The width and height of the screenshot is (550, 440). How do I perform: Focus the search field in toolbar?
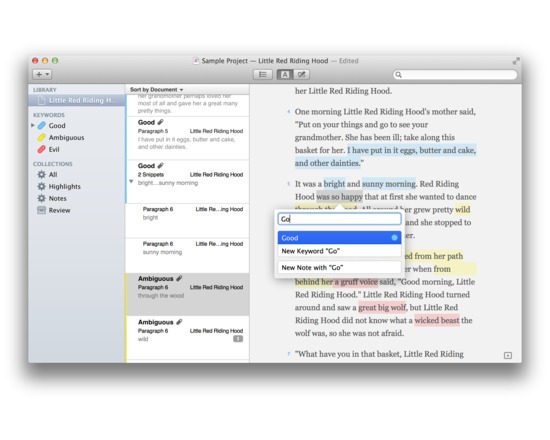pyautogui.click(x=455, y=74)
